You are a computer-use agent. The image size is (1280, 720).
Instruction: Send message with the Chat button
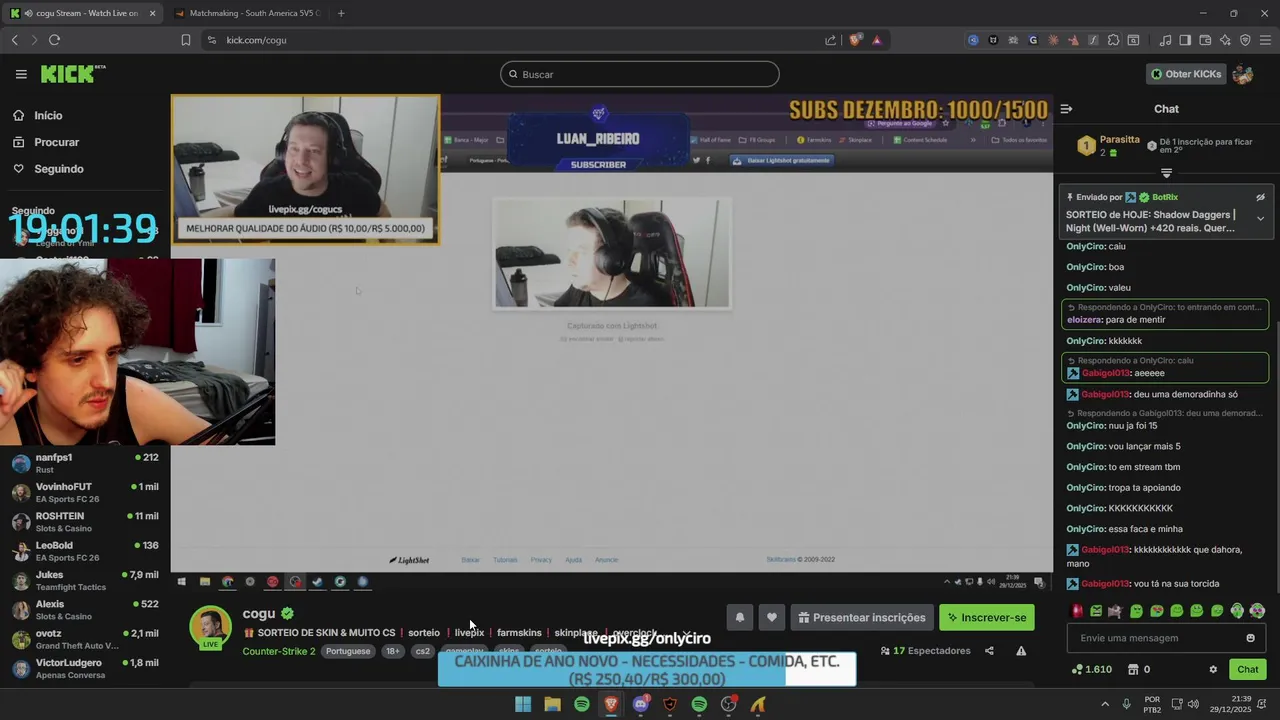coord(1248,669)
